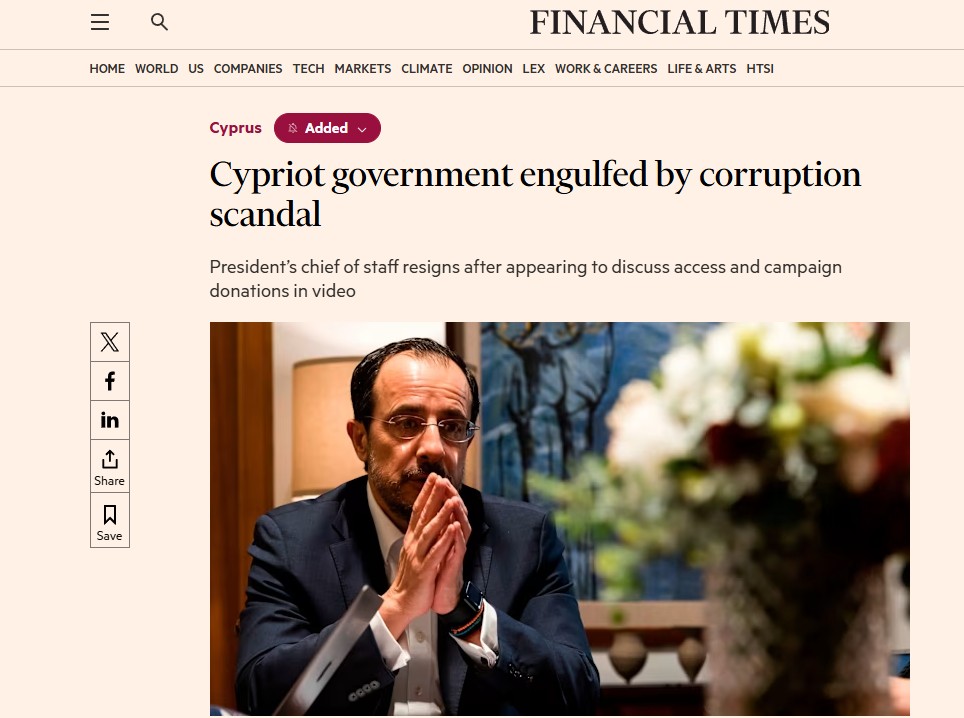Open the WORK & CAREERS section
This screenshot has height=718, width=964.
pos(606,68)
